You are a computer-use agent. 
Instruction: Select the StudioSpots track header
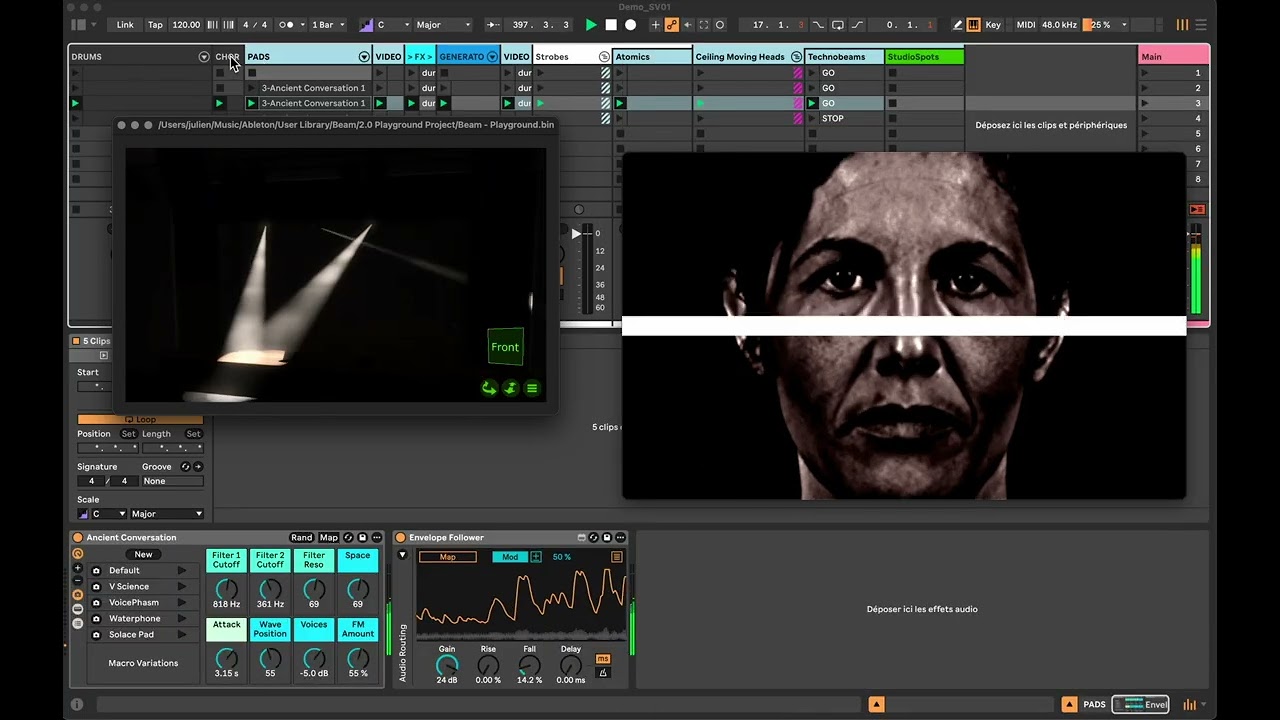coord(925,57)
